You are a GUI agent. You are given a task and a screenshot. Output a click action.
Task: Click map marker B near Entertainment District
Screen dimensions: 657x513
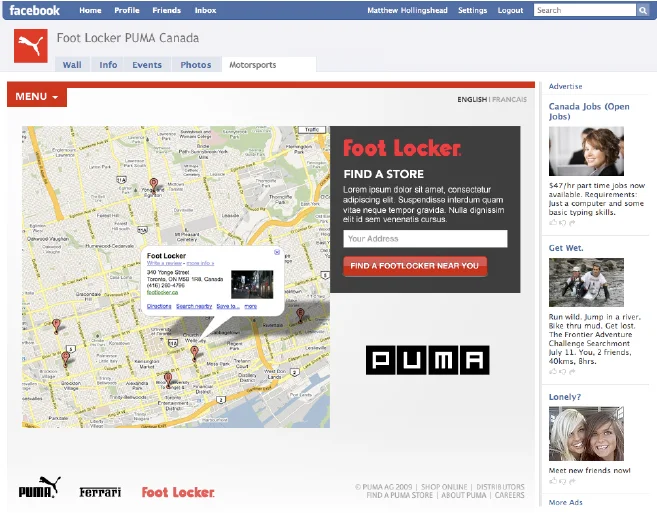coord(168,380)
